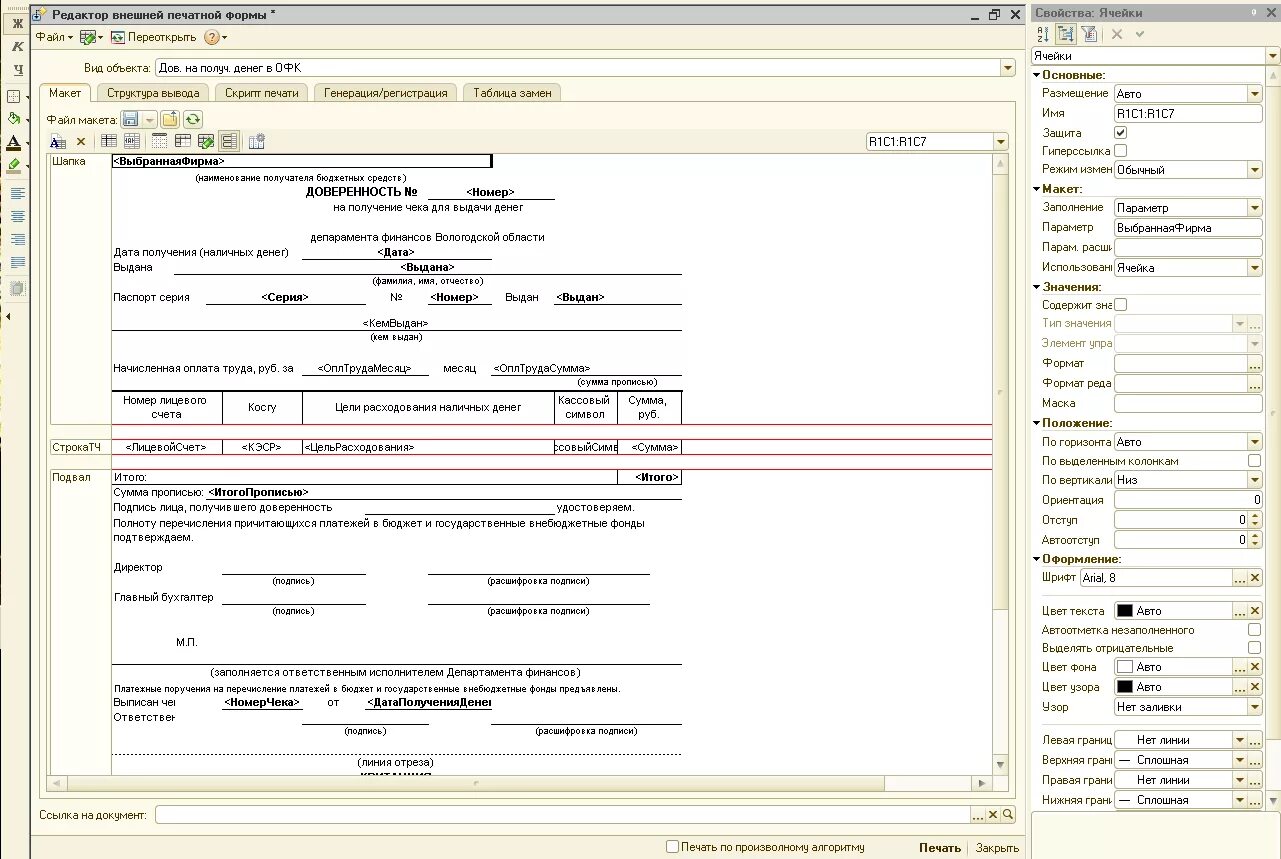Collapse the Основные properties section
Viewport: 1281px width, 859px height.
coord(1037,75)
